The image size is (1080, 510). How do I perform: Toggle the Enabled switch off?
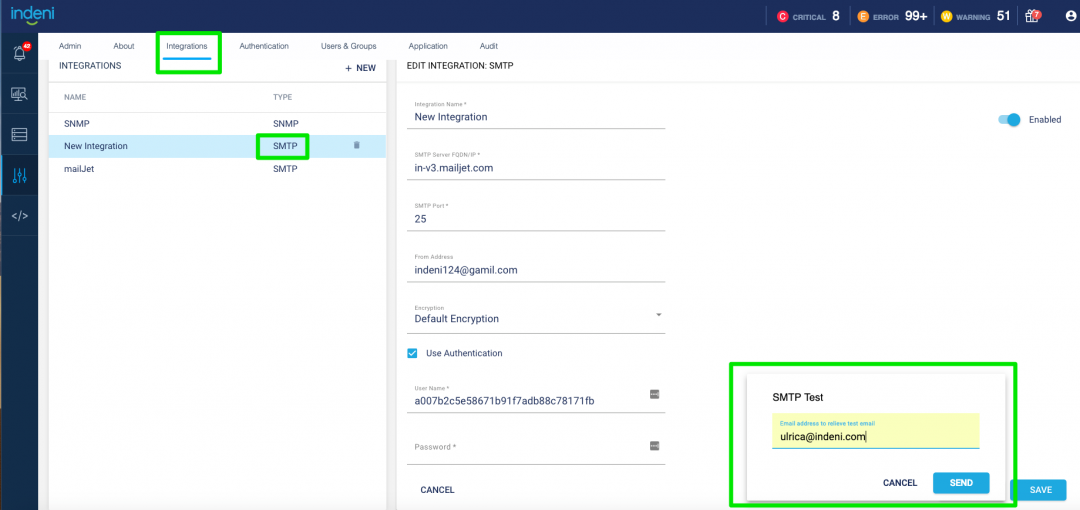tap(1009, 120)
